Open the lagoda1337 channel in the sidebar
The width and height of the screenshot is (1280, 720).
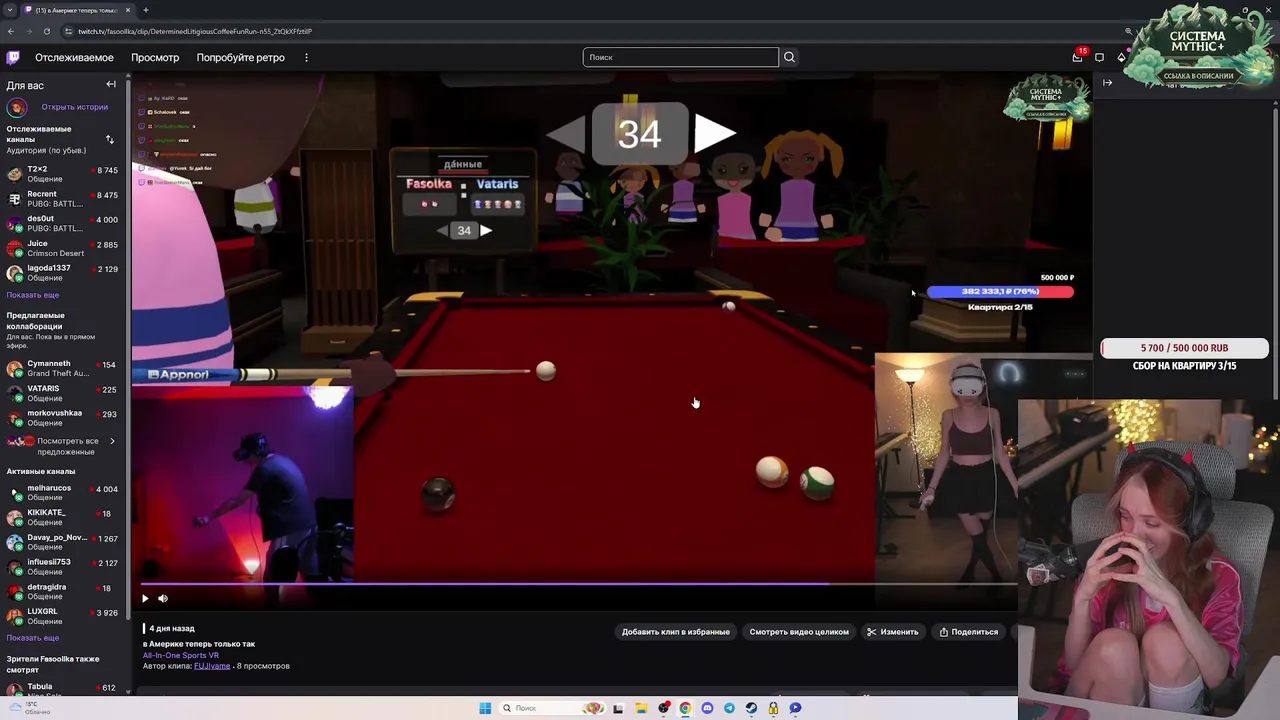pos(64,272)
